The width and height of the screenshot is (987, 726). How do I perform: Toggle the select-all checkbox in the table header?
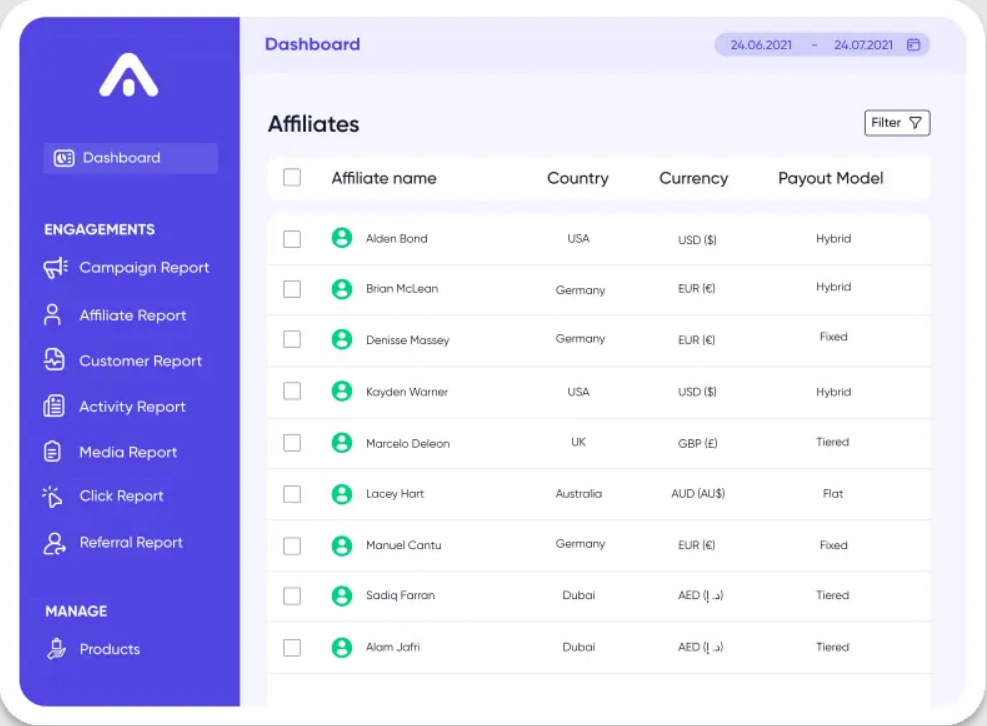click(x=292, y=178)
